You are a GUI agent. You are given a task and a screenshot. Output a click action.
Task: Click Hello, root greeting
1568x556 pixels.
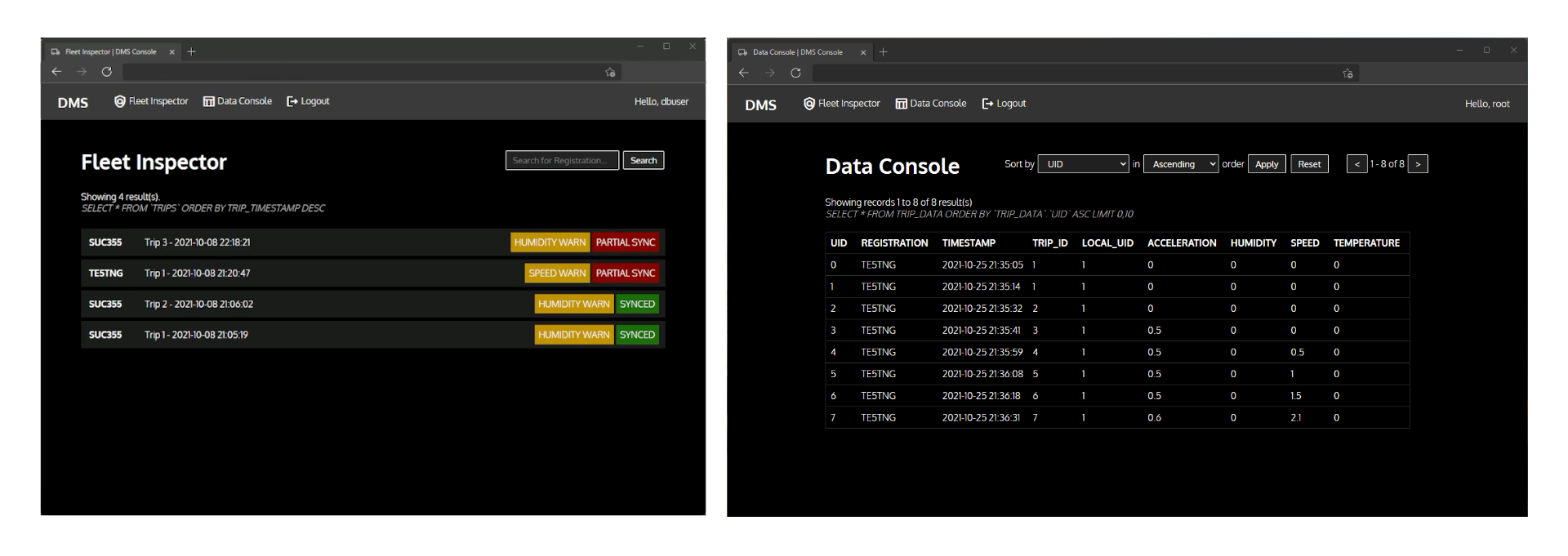coord(1487,104)
